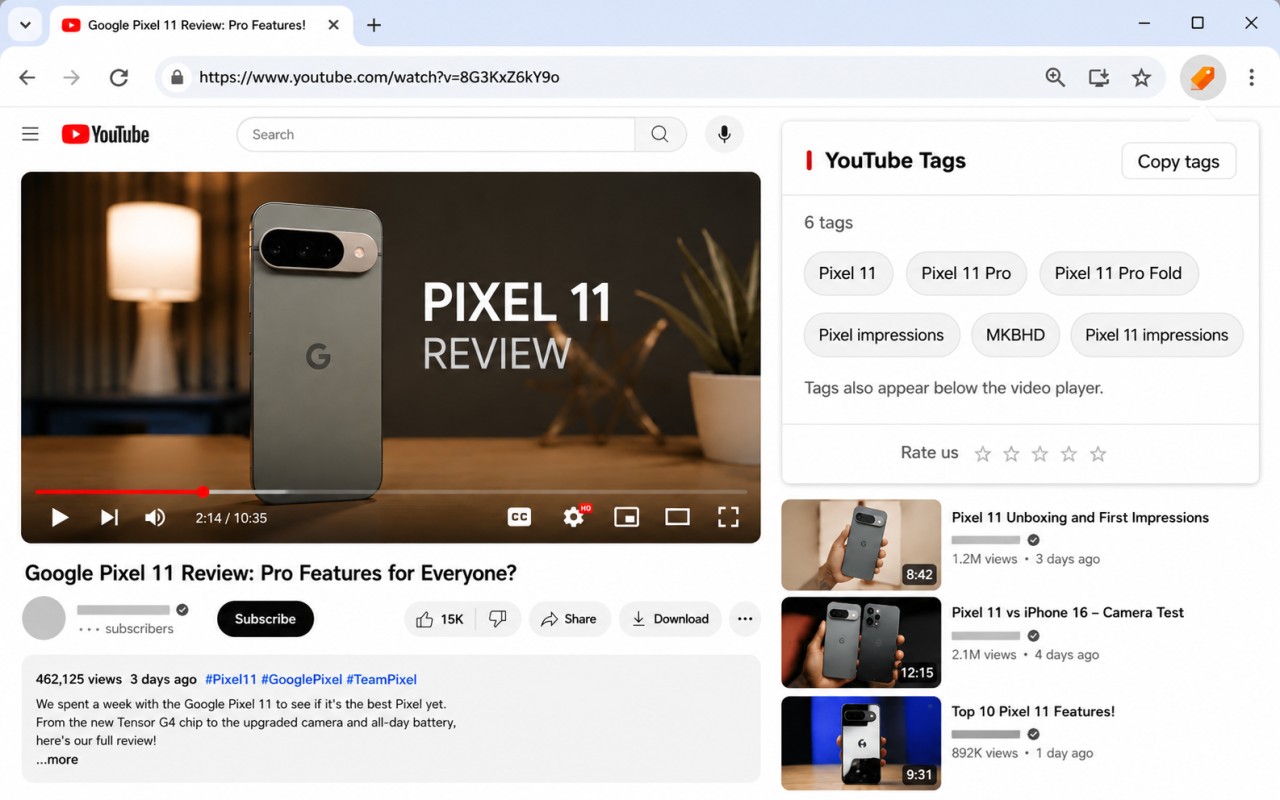
Task: Open the YouTube guide hamburger menu
Action: (30, 134)
